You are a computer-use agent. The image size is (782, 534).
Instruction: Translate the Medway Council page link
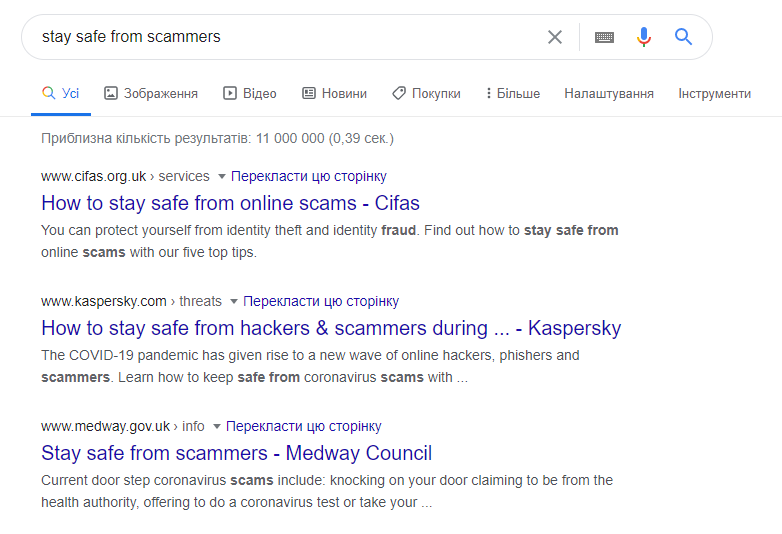[x=303, y=427]
